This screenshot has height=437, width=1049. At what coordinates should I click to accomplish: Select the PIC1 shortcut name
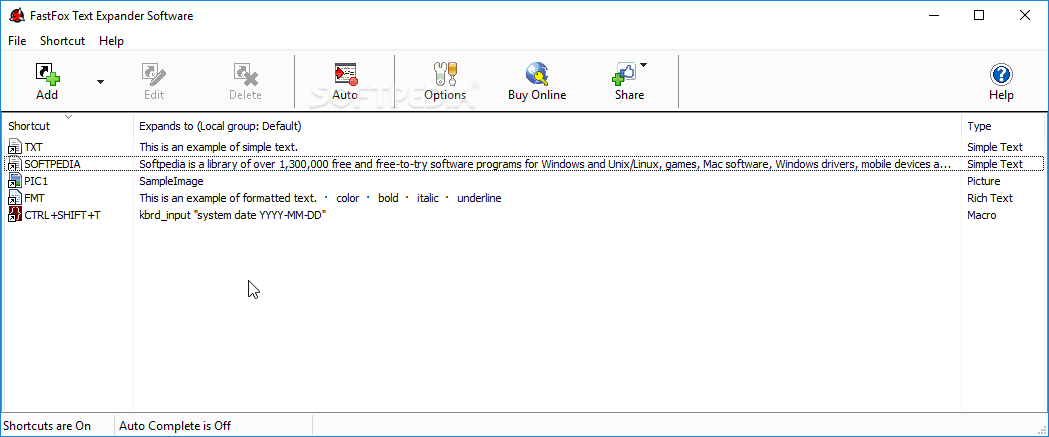tap(36, 181)
